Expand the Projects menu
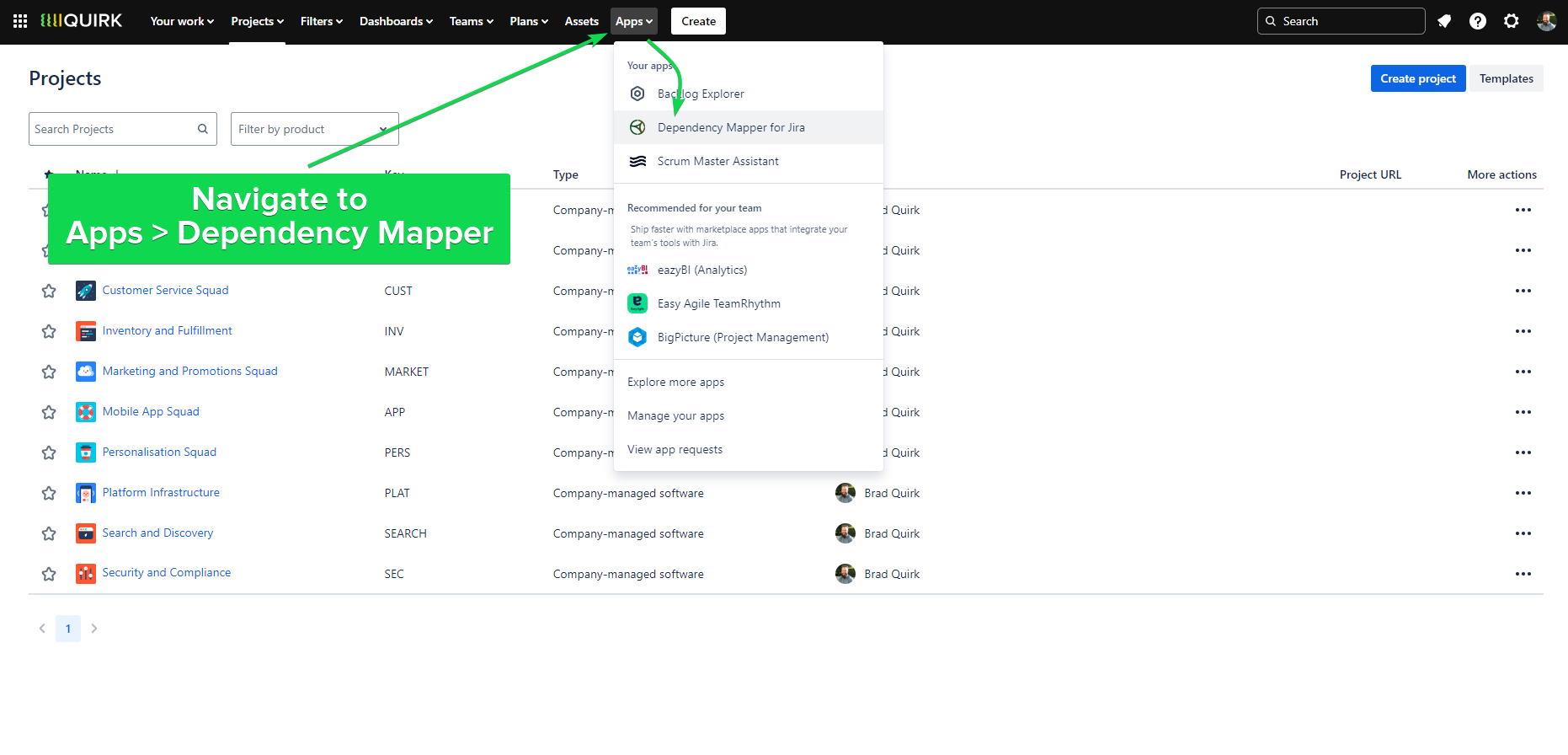 pyautogui.click(x=257, y=21)
